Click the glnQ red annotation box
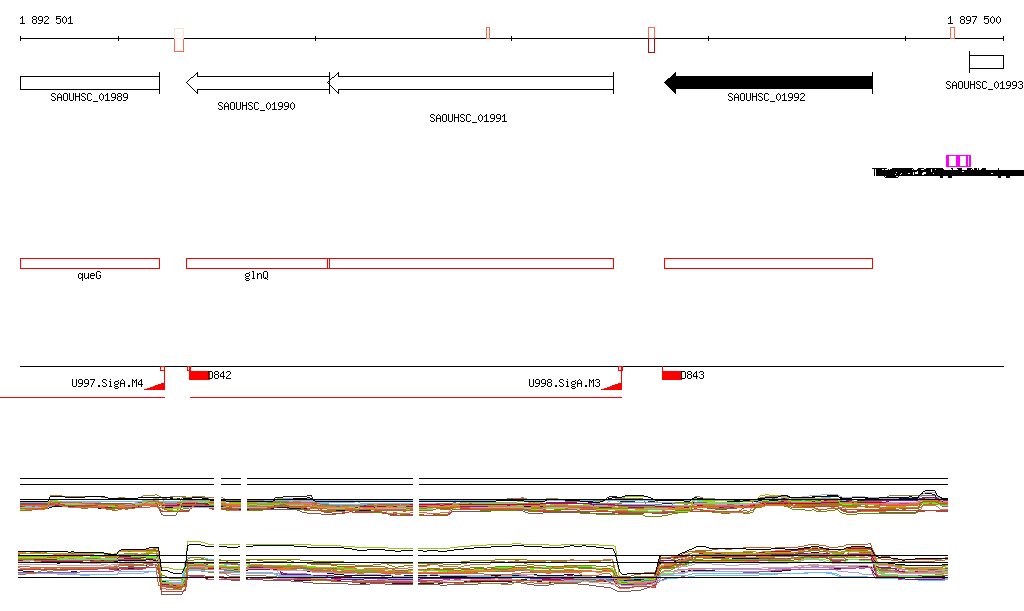Screen dimensions: 1024x611 point(257,264)
